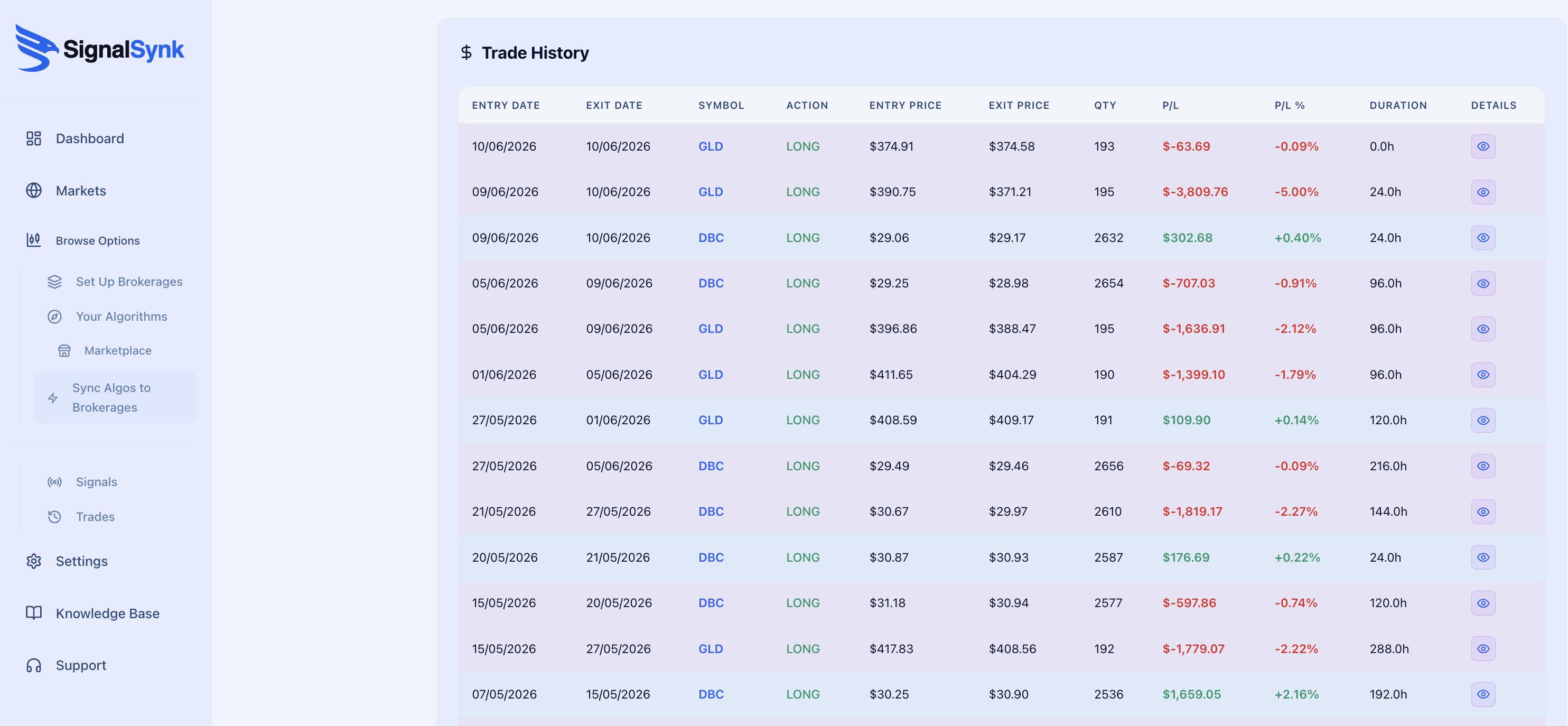1568x726 pixels.
Task: Click the Support headset icon
Action: coord(33,665)
